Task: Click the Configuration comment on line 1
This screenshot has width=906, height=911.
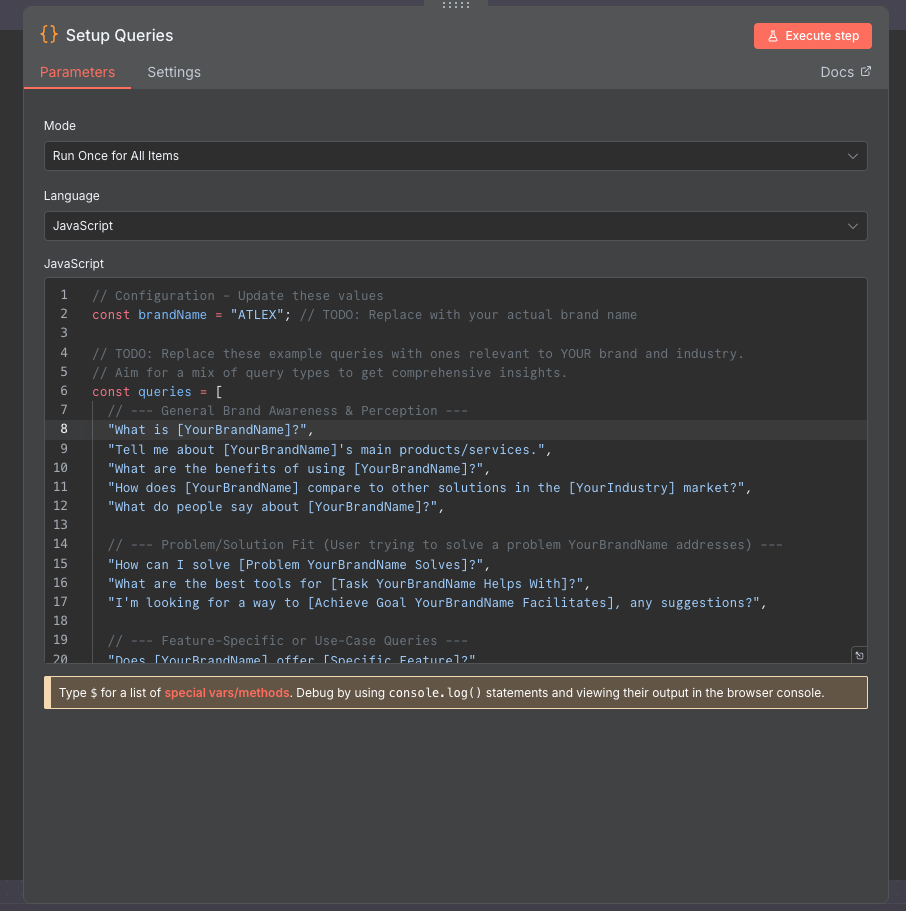Action: pos(238,296)
